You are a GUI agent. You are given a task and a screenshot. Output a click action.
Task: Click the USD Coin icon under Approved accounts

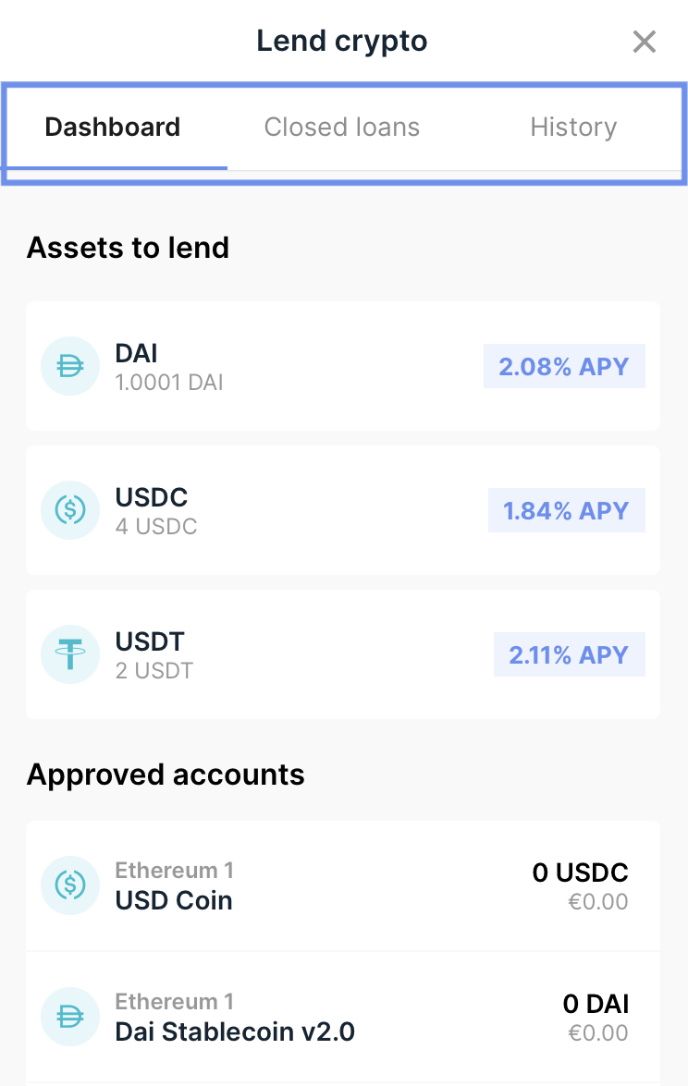coord(70,885)
